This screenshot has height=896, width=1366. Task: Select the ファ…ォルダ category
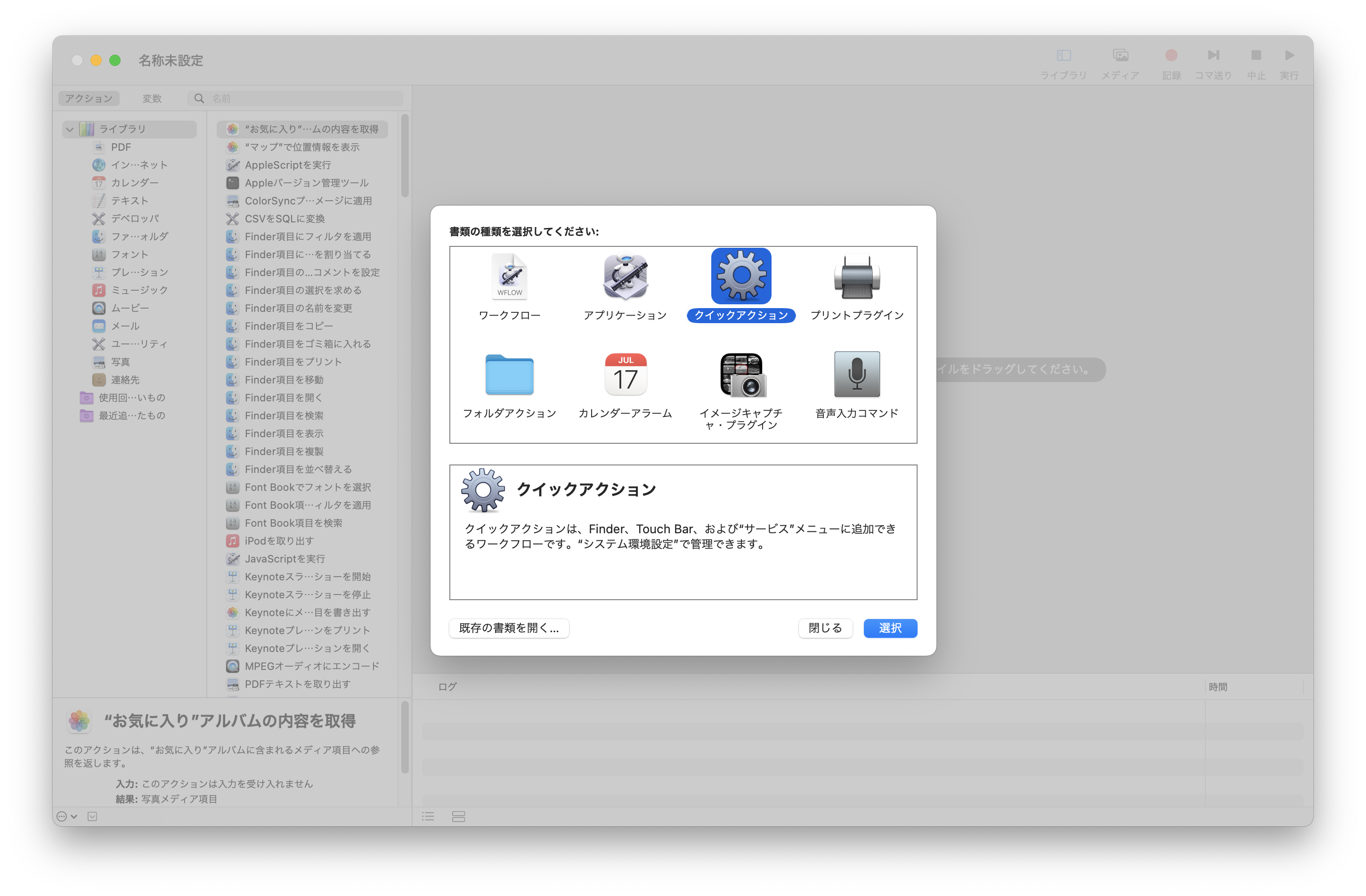[x=130, y=236]
